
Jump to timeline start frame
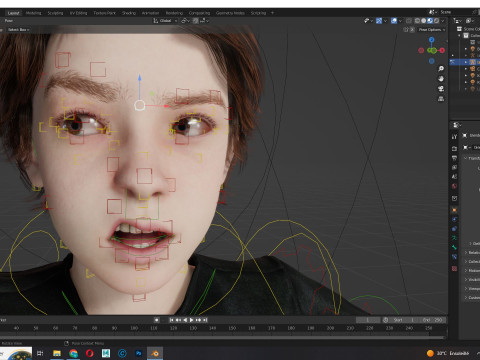[172, 320]
